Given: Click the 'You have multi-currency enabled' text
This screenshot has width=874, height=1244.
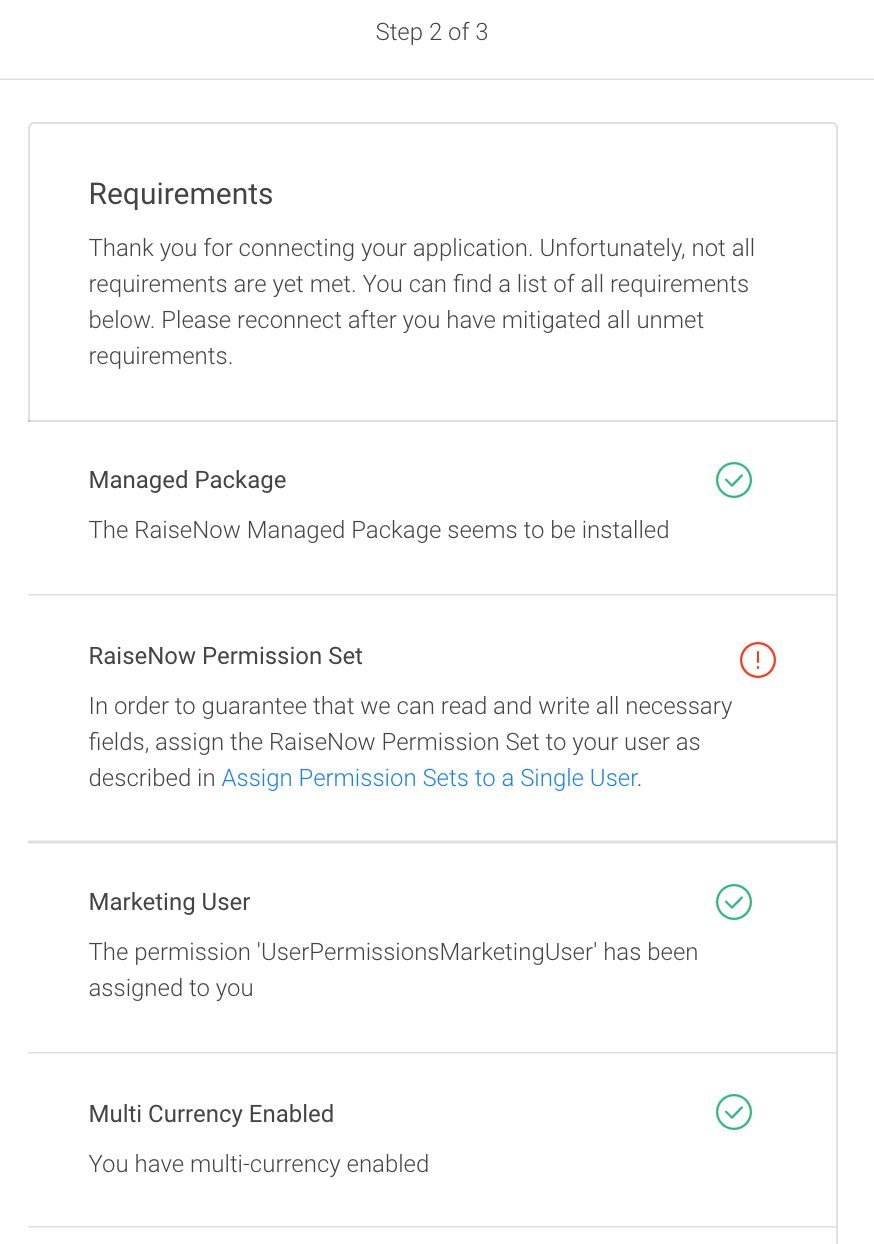Looking at the screenshot, I should [259, 1164].
